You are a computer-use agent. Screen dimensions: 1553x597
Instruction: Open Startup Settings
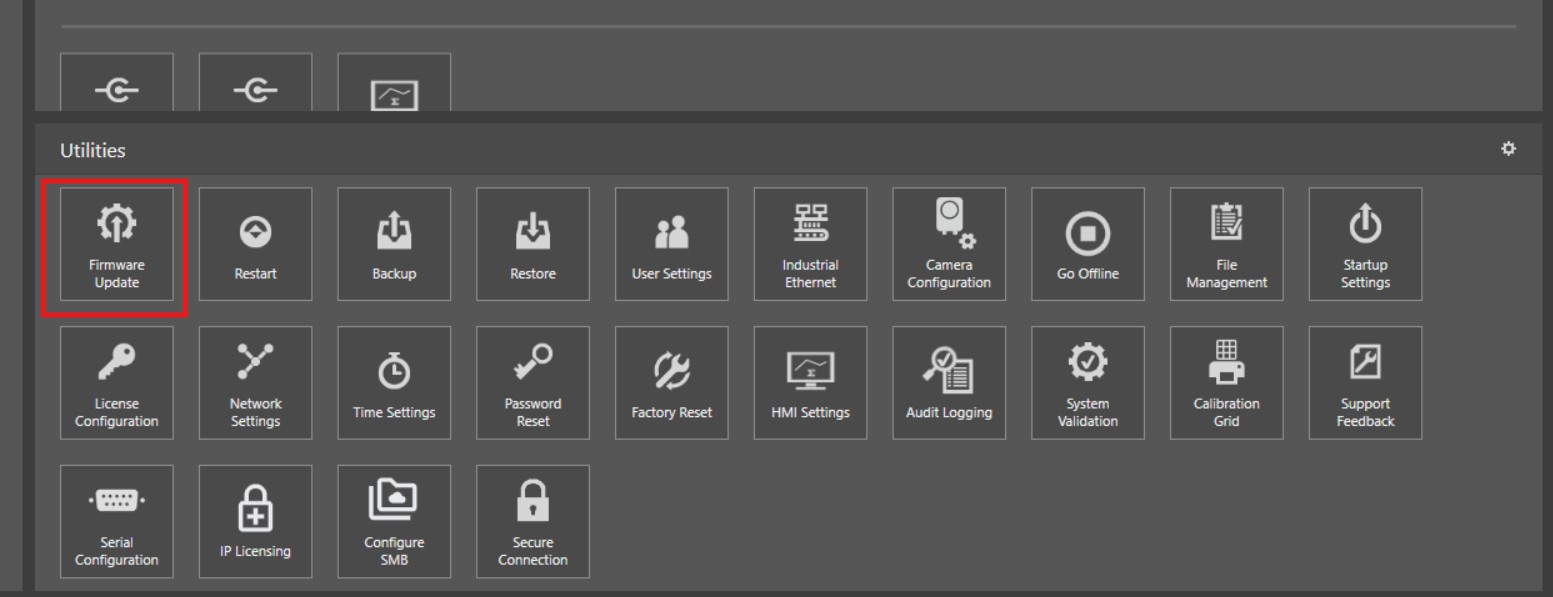(1365, 244)
